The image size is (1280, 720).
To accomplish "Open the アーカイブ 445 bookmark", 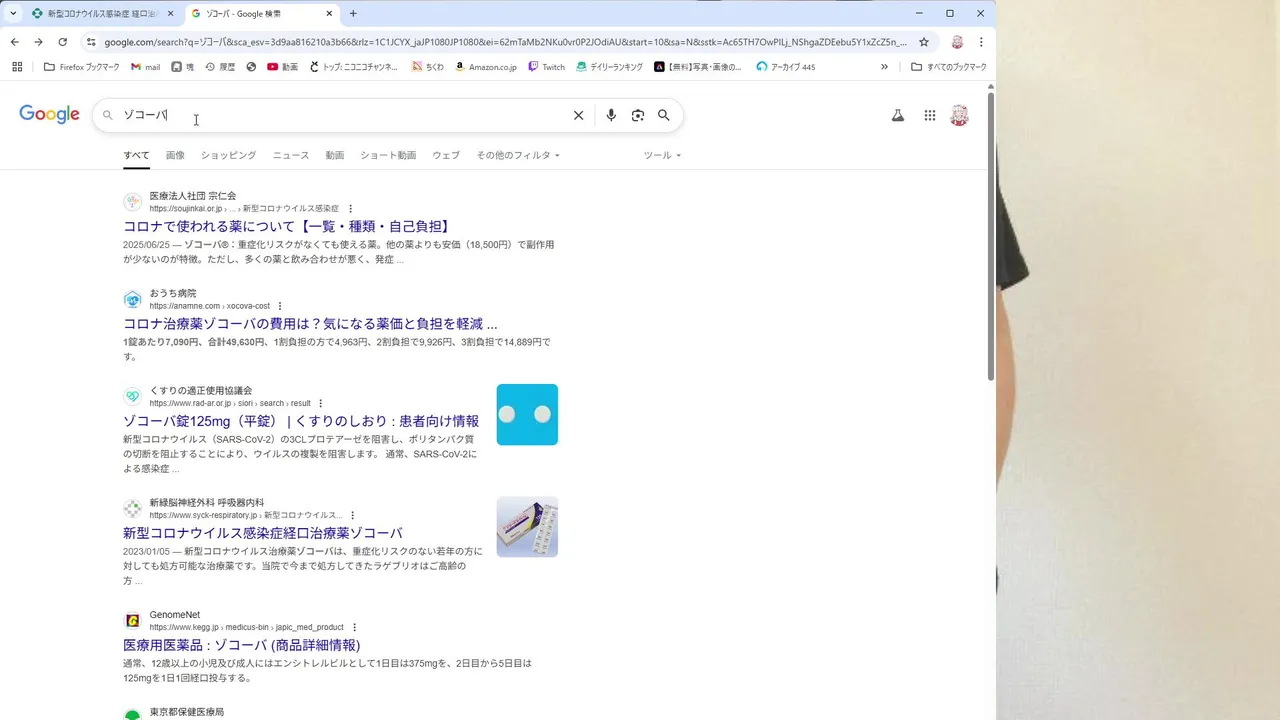I will pos(786,67).
